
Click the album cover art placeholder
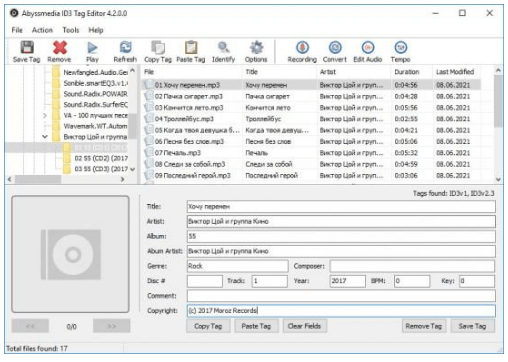70,254
